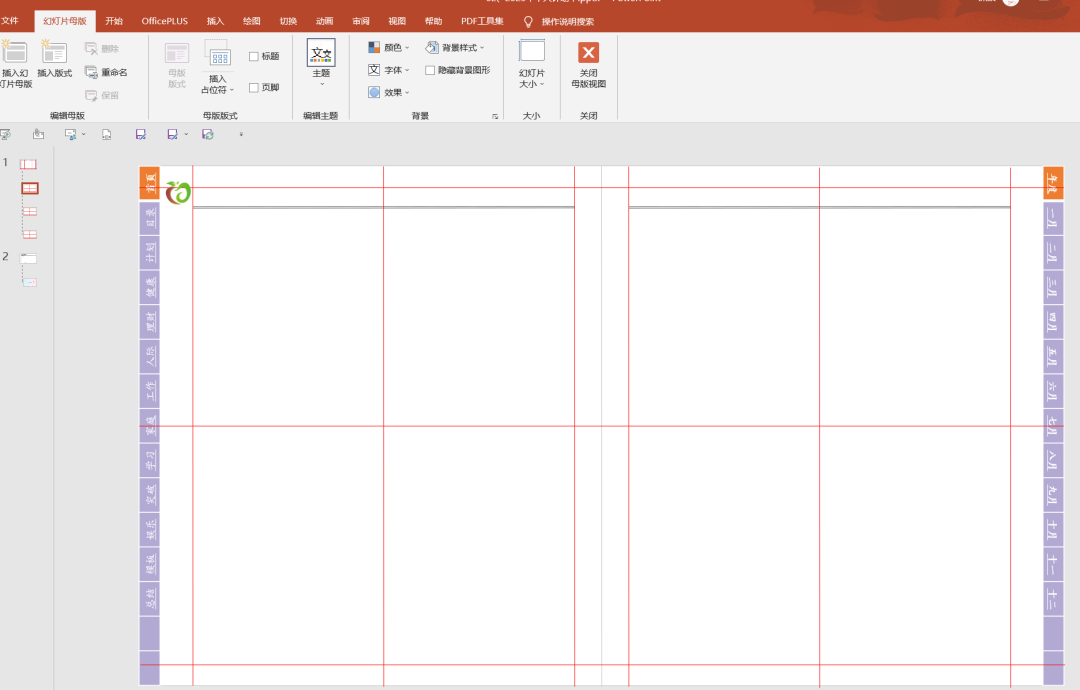Open the 主题 themes gallery

321,62
